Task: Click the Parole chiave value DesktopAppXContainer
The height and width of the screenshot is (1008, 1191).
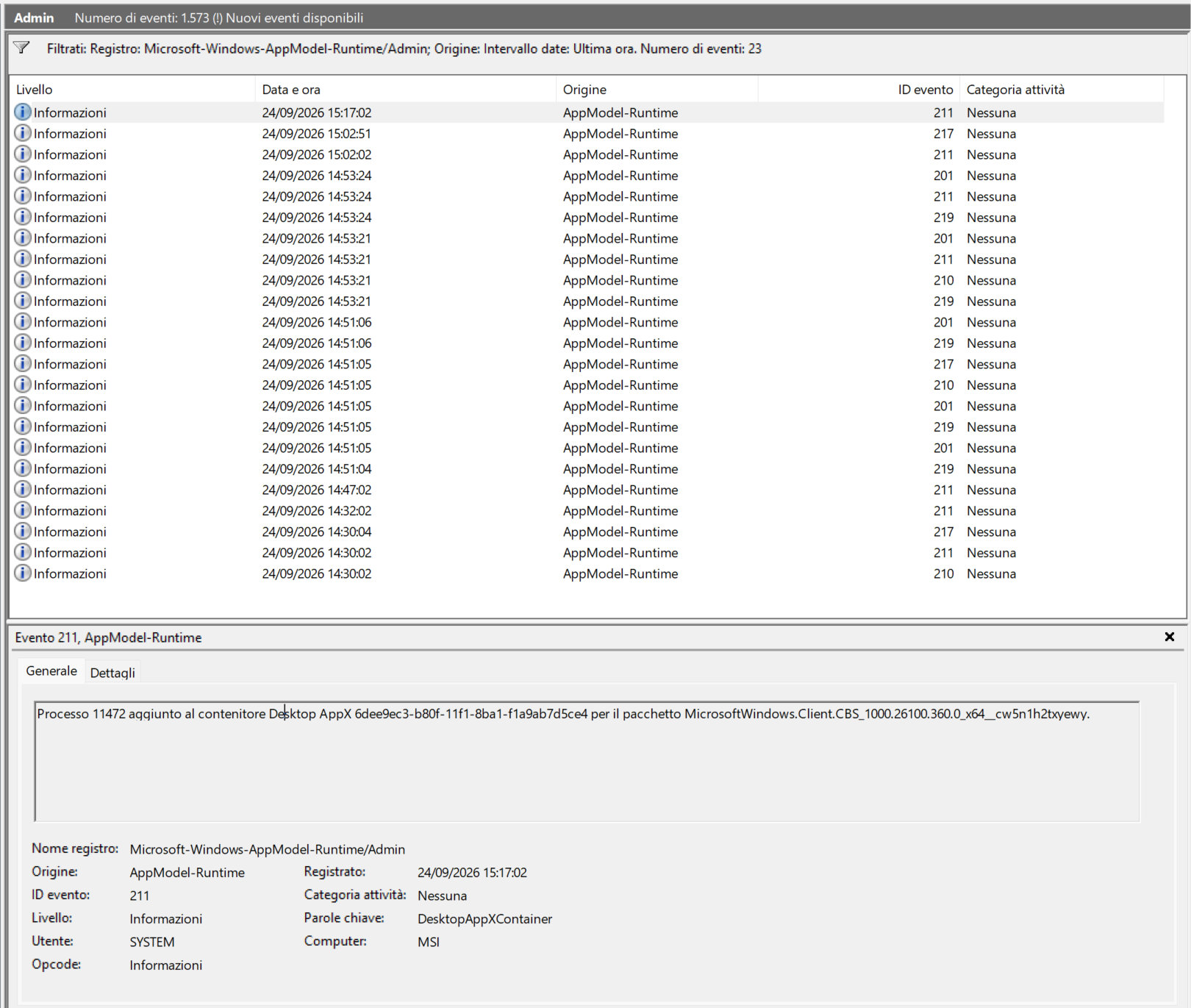Action: click(x=484, y=919)
